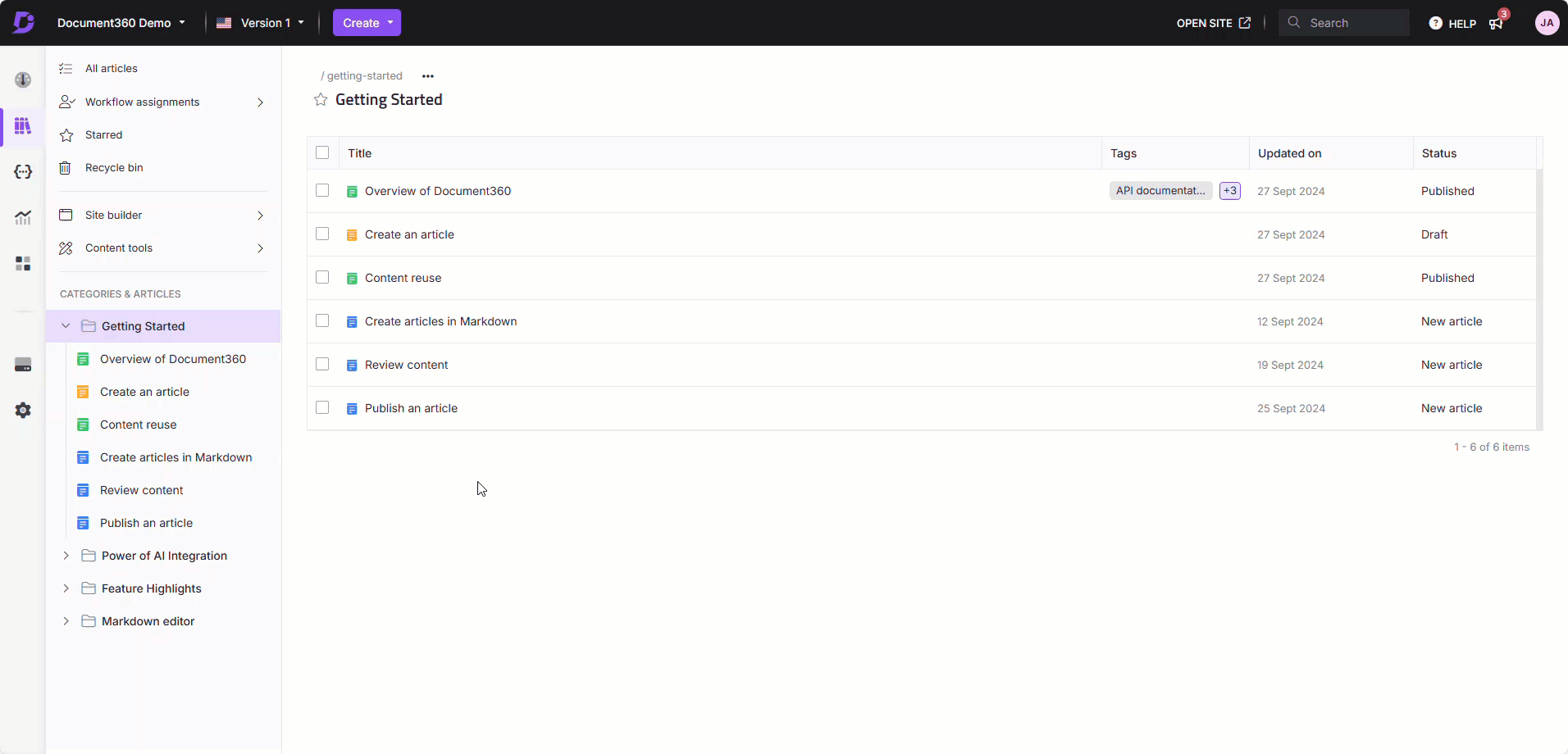The image size is (1568, 754).
Task: Click the blue icon of Review content table row
Action: [x=352, y=366]
